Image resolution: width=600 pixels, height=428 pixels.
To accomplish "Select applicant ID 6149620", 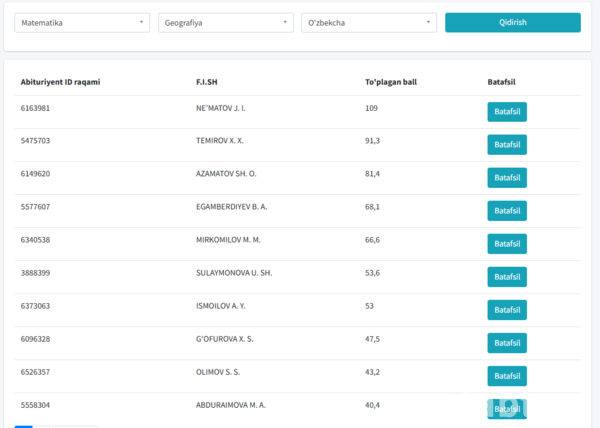I will pyautogui.click(x=35, y=174).
